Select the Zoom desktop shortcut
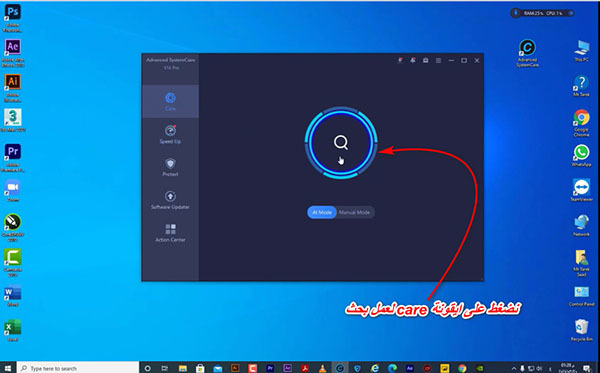 point(13,191)
